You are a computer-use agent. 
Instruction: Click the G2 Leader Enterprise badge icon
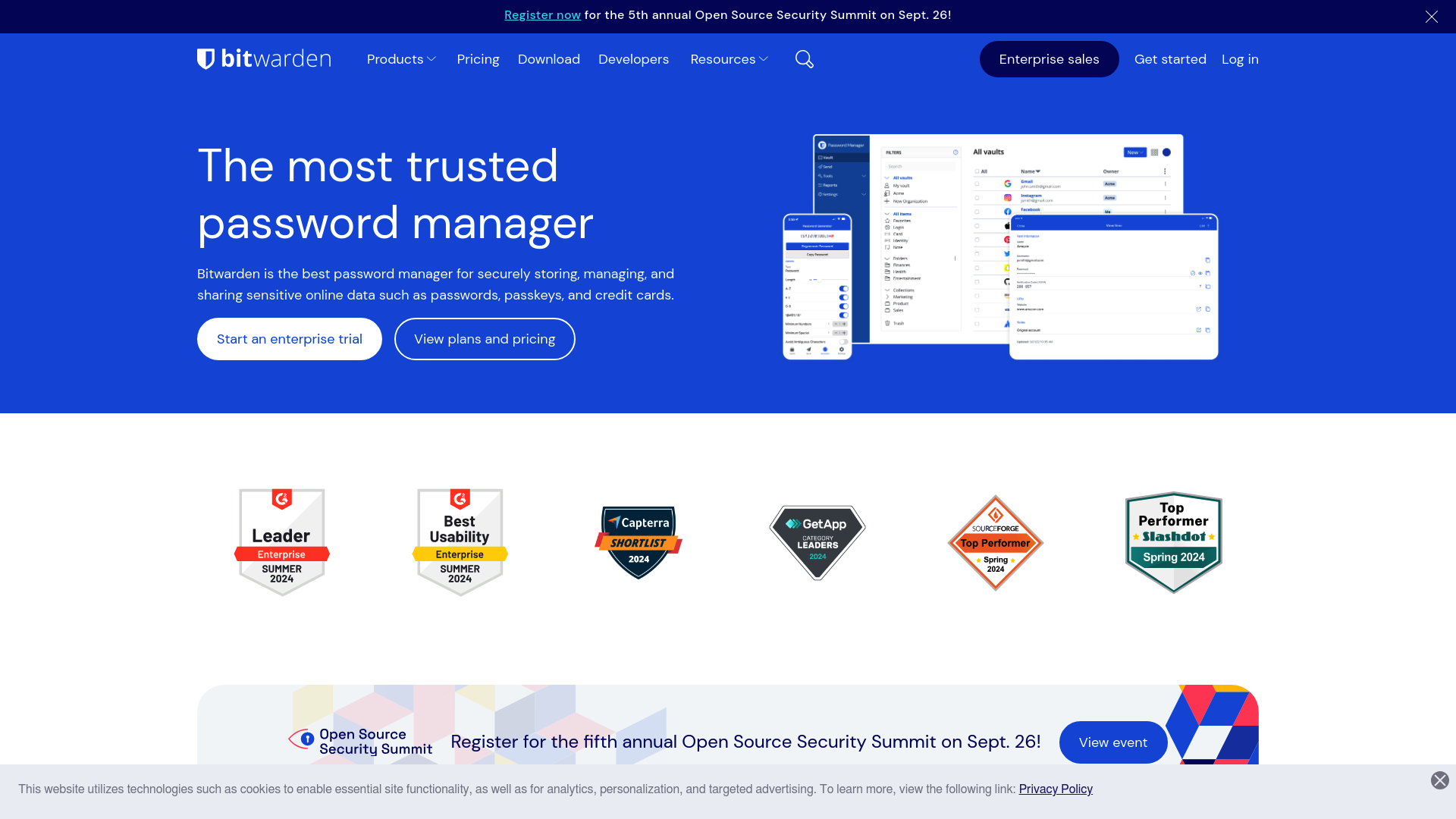[x=281, y=541]
